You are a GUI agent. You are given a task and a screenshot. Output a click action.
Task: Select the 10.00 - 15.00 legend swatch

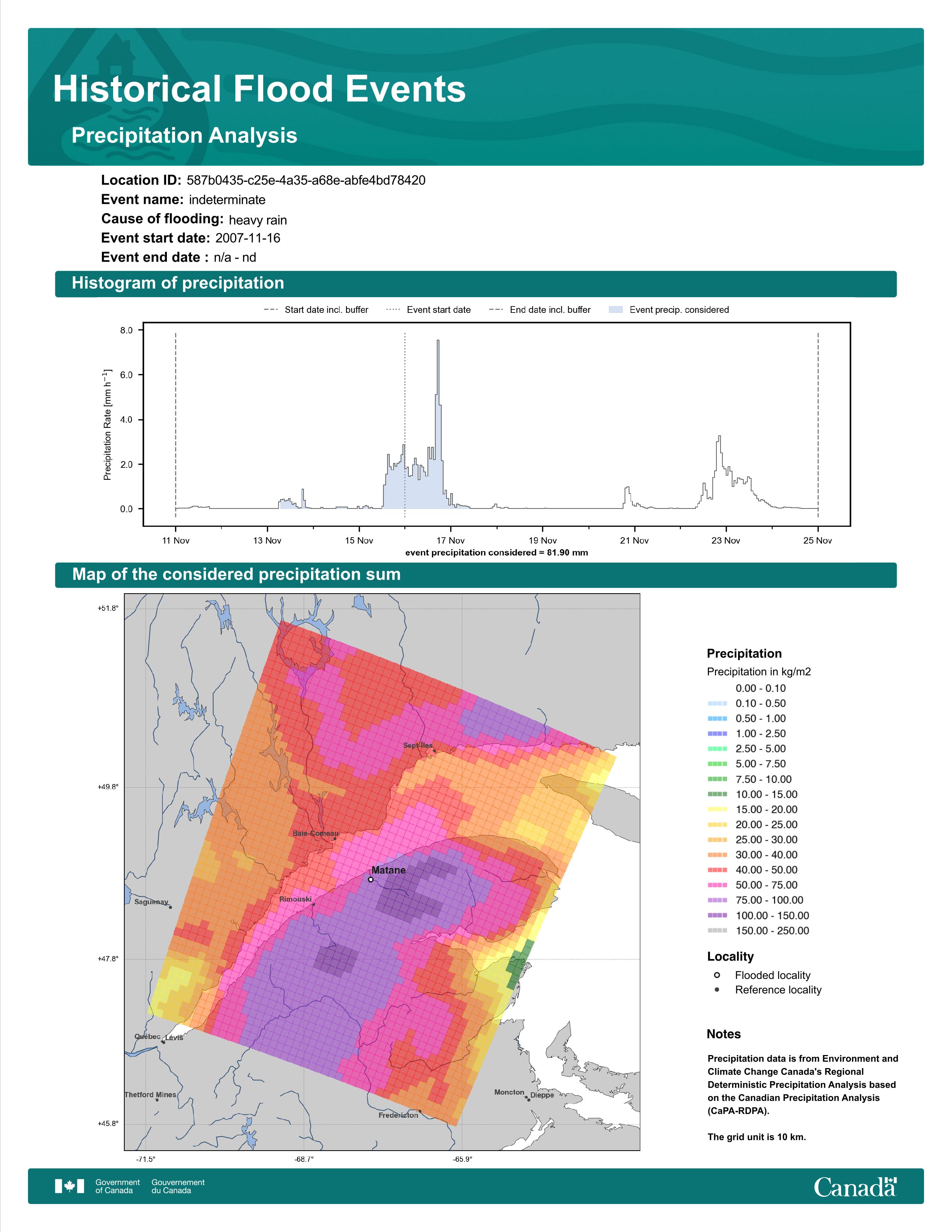[x=717, y=794]
